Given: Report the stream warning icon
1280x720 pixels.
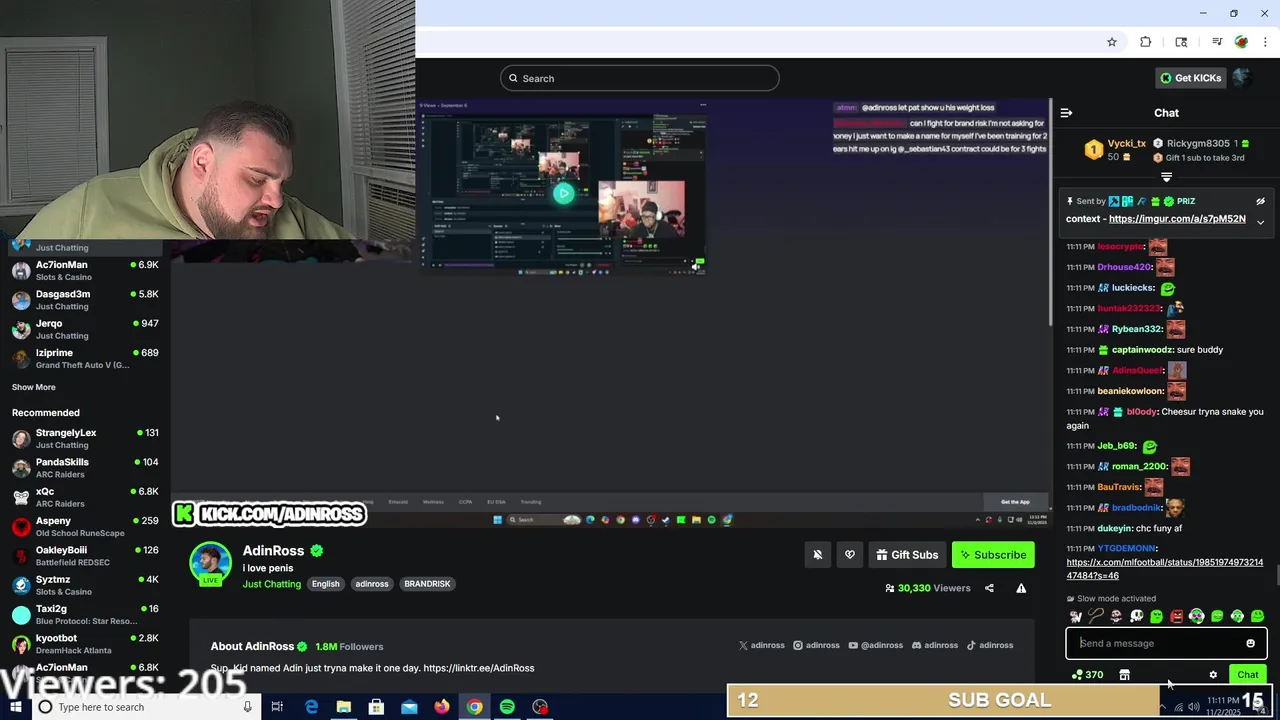Looking at the screenshot, I should 1021,588.
